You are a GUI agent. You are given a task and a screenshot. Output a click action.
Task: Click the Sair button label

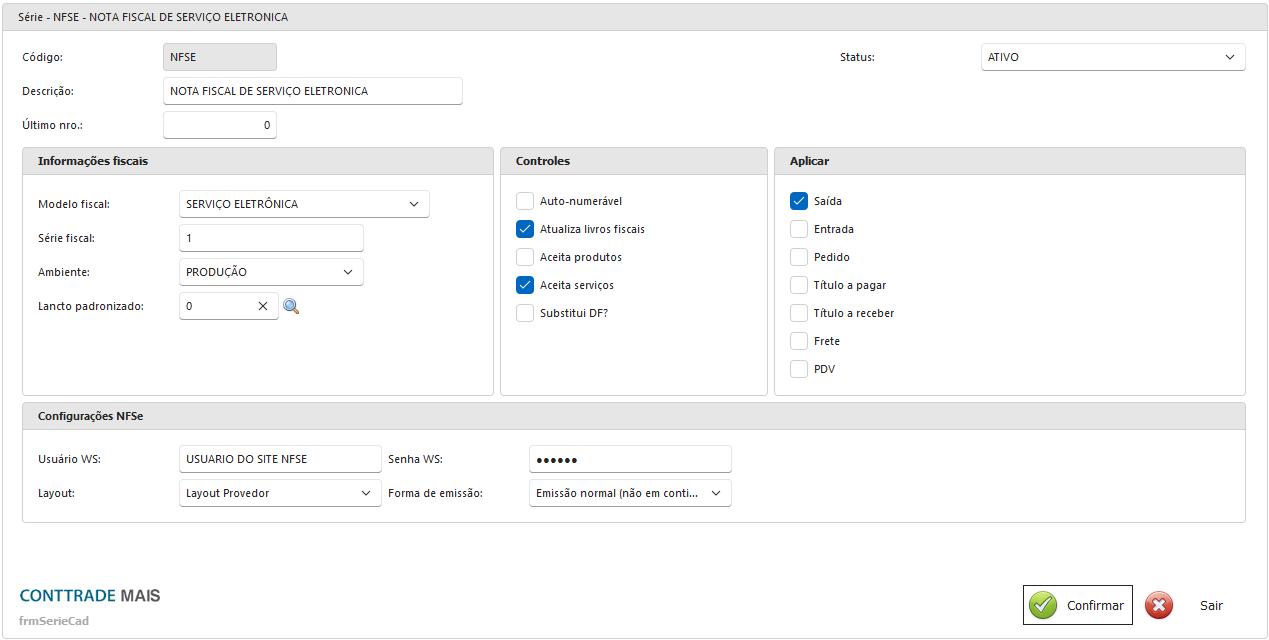click(x=1211, y=605)
